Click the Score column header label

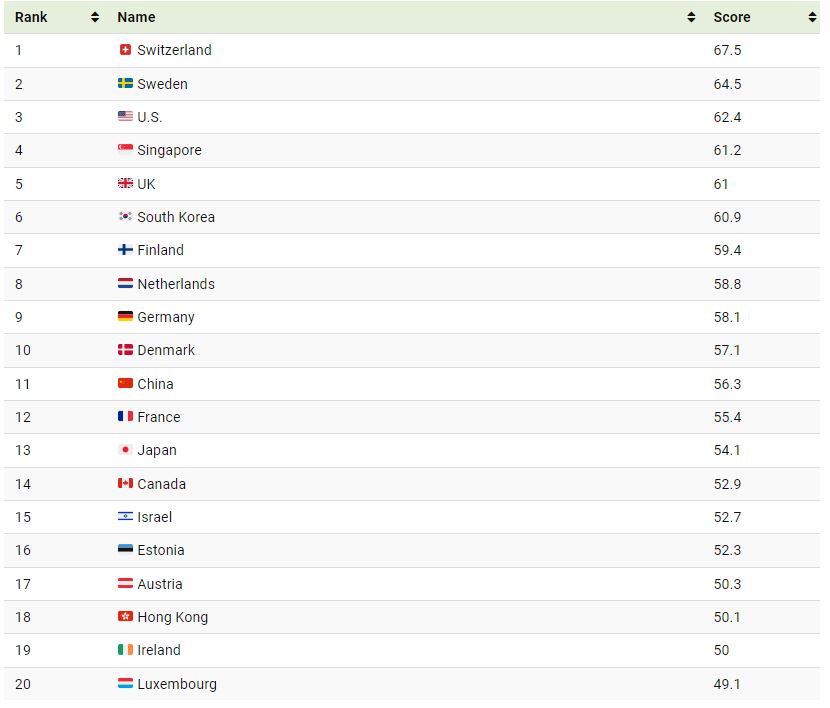(731, 17)
